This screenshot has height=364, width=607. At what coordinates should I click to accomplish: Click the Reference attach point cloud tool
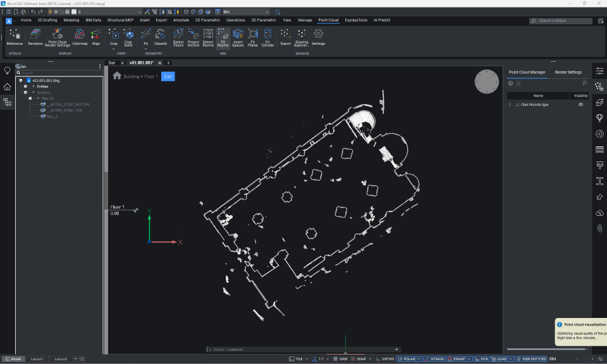pyautogui.click(x=15, y=38)
